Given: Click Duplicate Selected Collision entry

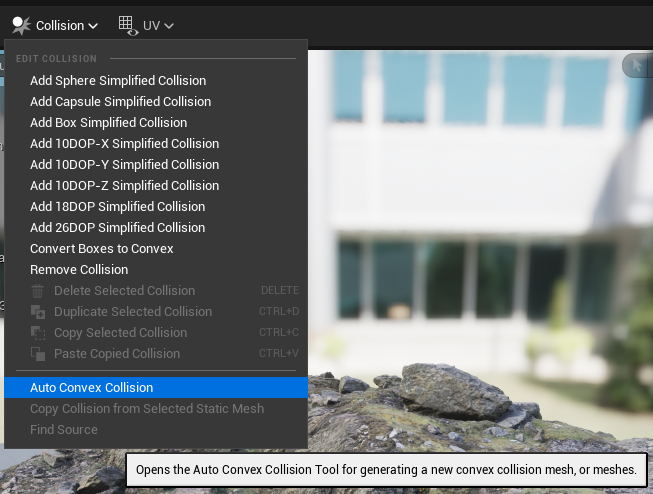Looking at the screenshot, I should click(156, 312).
